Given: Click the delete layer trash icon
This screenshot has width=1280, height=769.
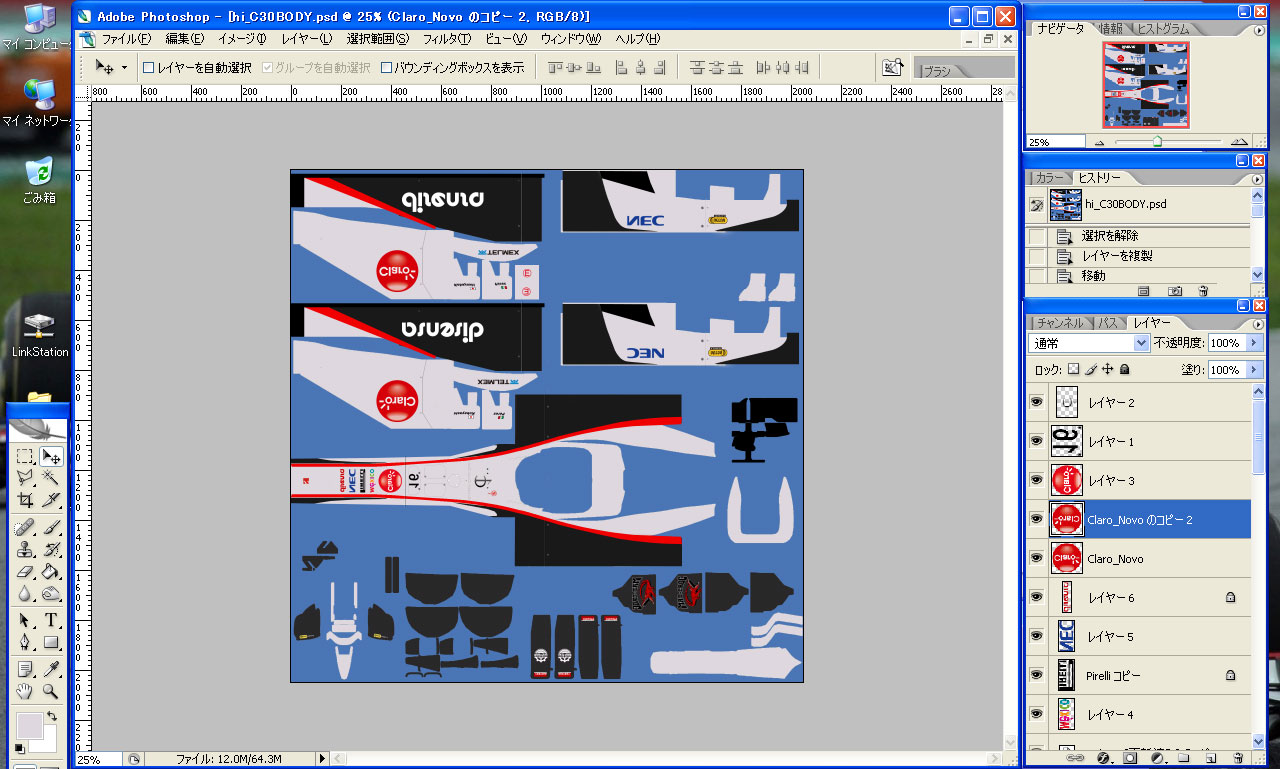Looking at the screenshot, I should click(x=1238, y=759).
